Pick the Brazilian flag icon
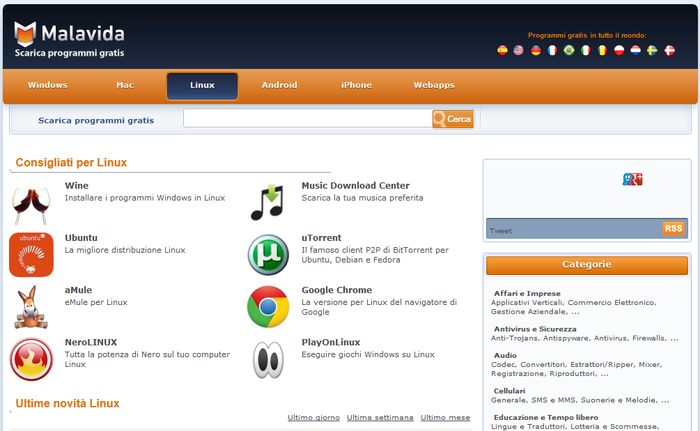Image resolution: width=700 pixels, height=431 pixels. pyautogui.click(x=569, y=50)
